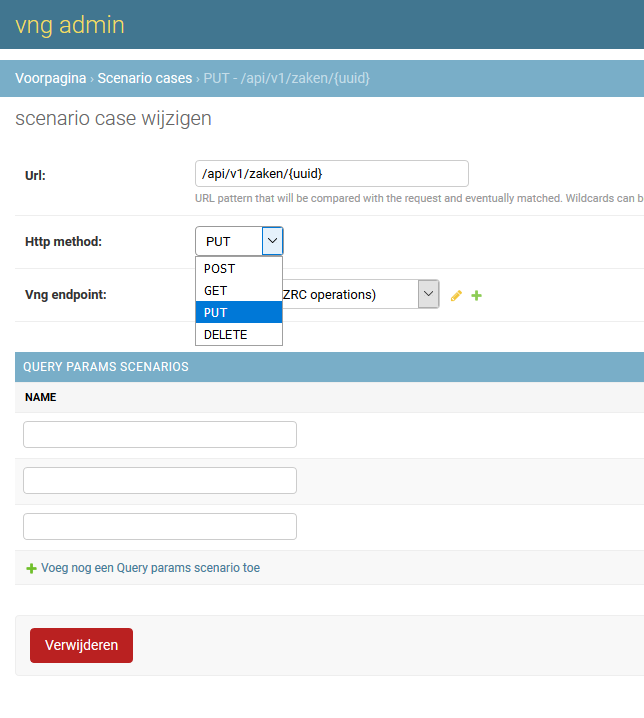Click the 'PUT - /api/v1/zaken/{uuid}' breadcrumb text

point(287,78)
